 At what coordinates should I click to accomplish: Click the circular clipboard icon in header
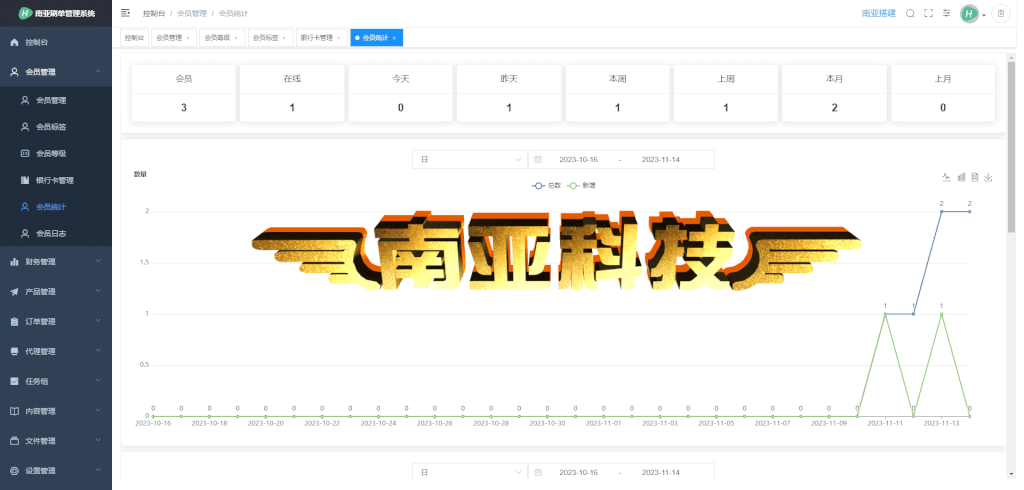coord(1001,14)
